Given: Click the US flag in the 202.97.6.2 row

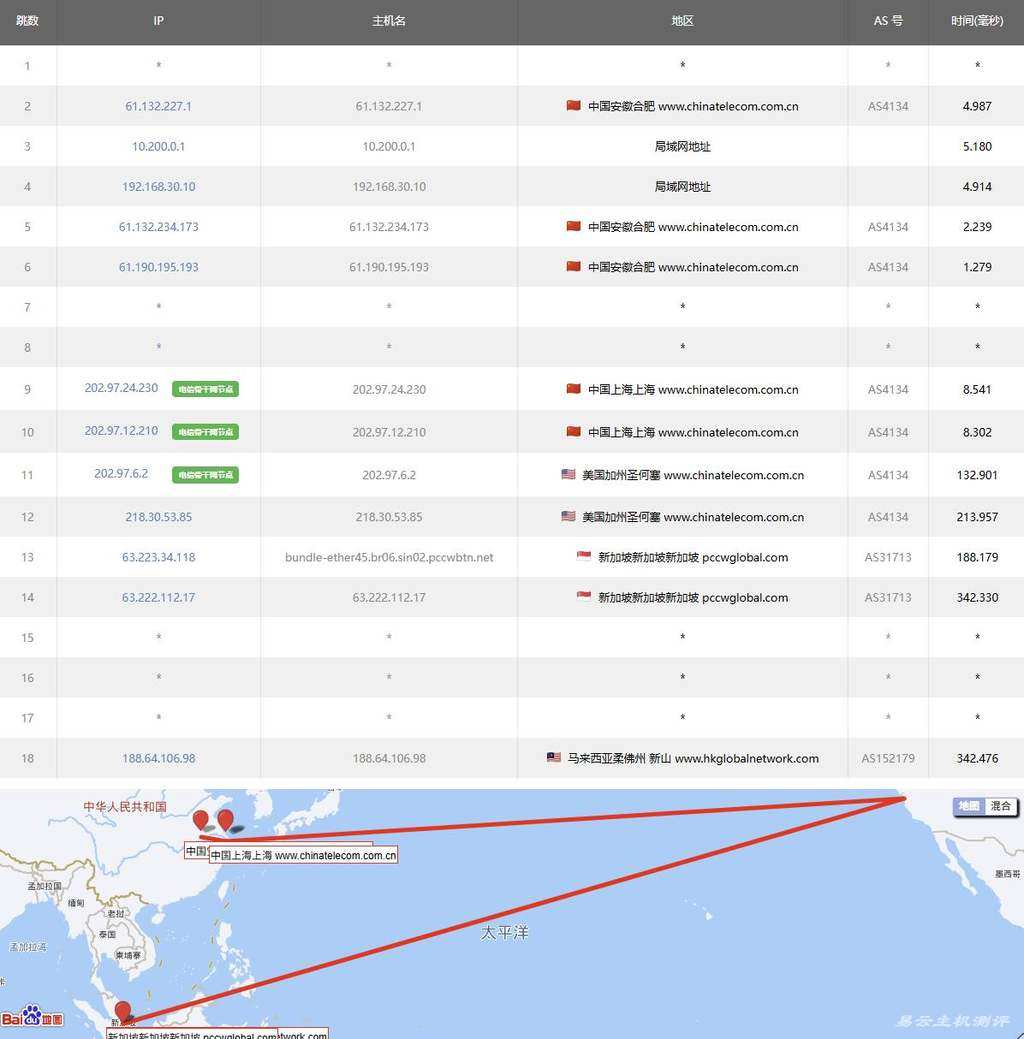Looking at the screenshot, I should [x=568, y=474].
